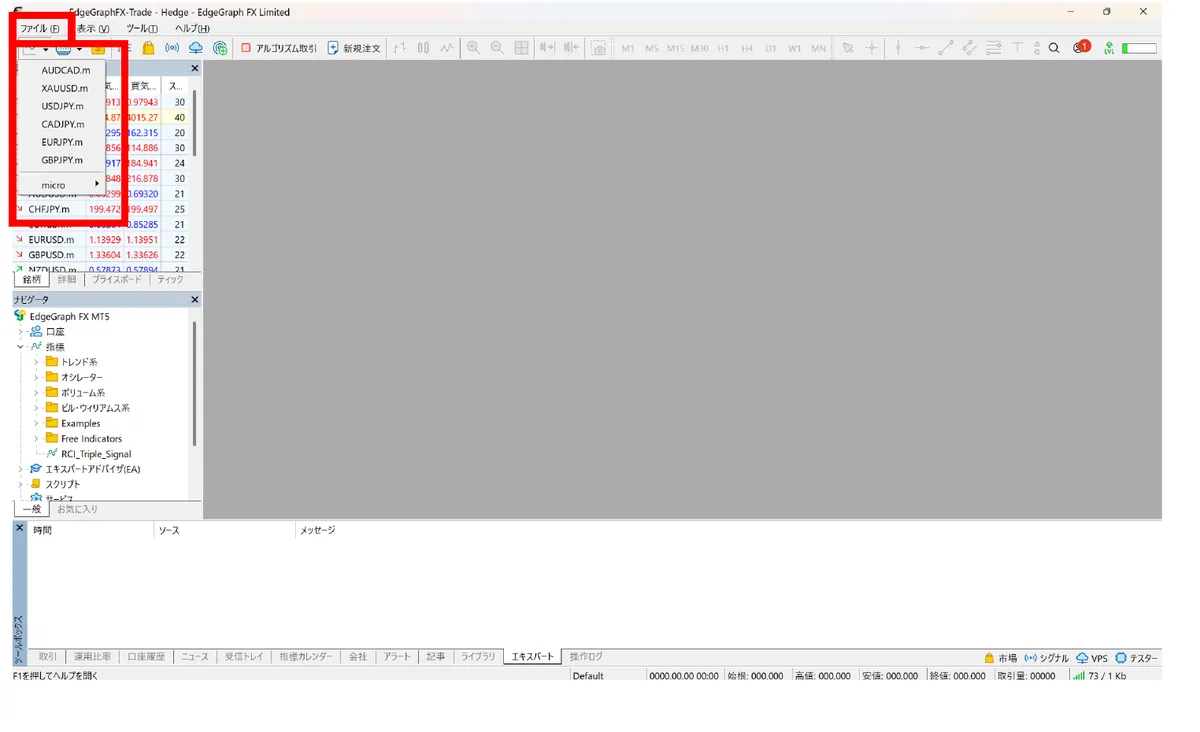Screen dimensions: 1200x732
Task: Choose USDJPY.m from the dropdown list
Action: [x=63, y=106]
